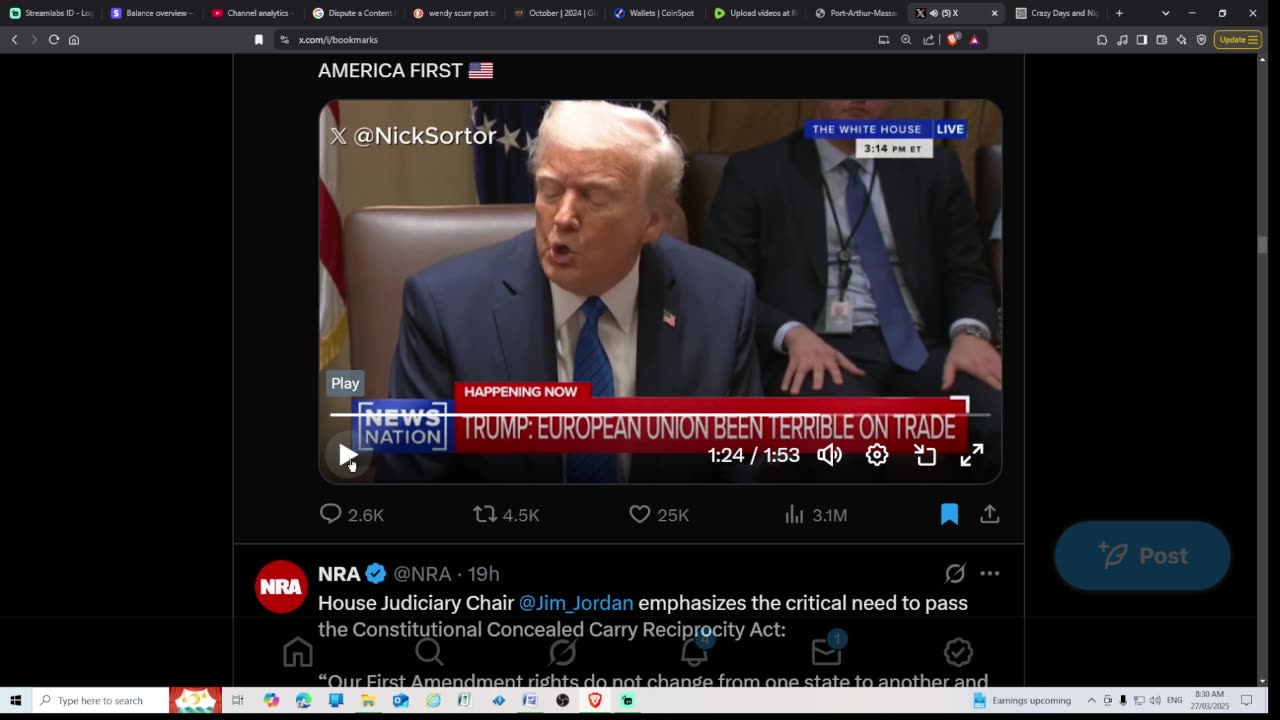
Task: Open the @Jim_Jordan mention link
Action: pos(576,603)
